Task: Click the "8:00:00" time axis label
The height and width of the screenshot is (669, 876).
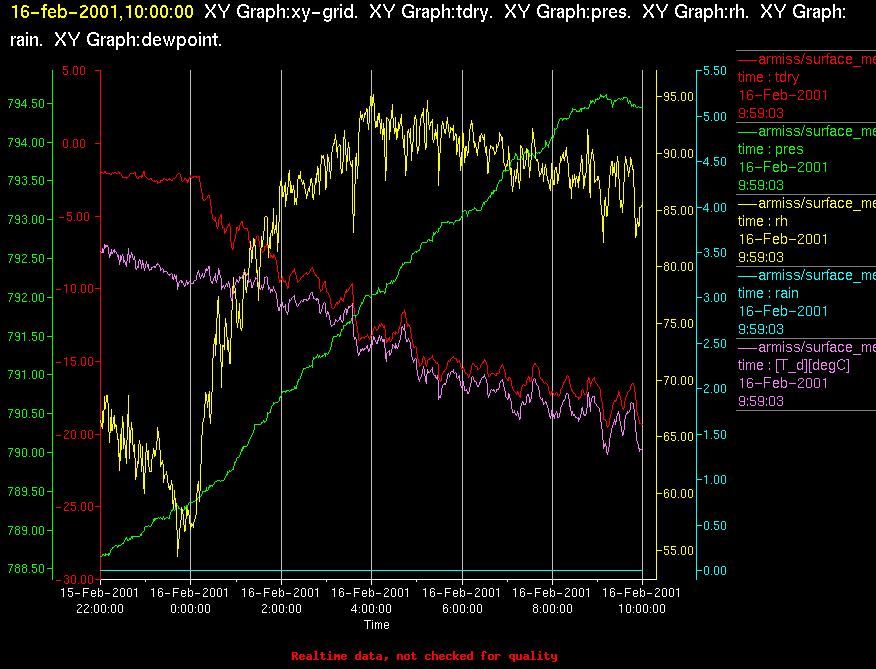Action: [x=553, y=609]
